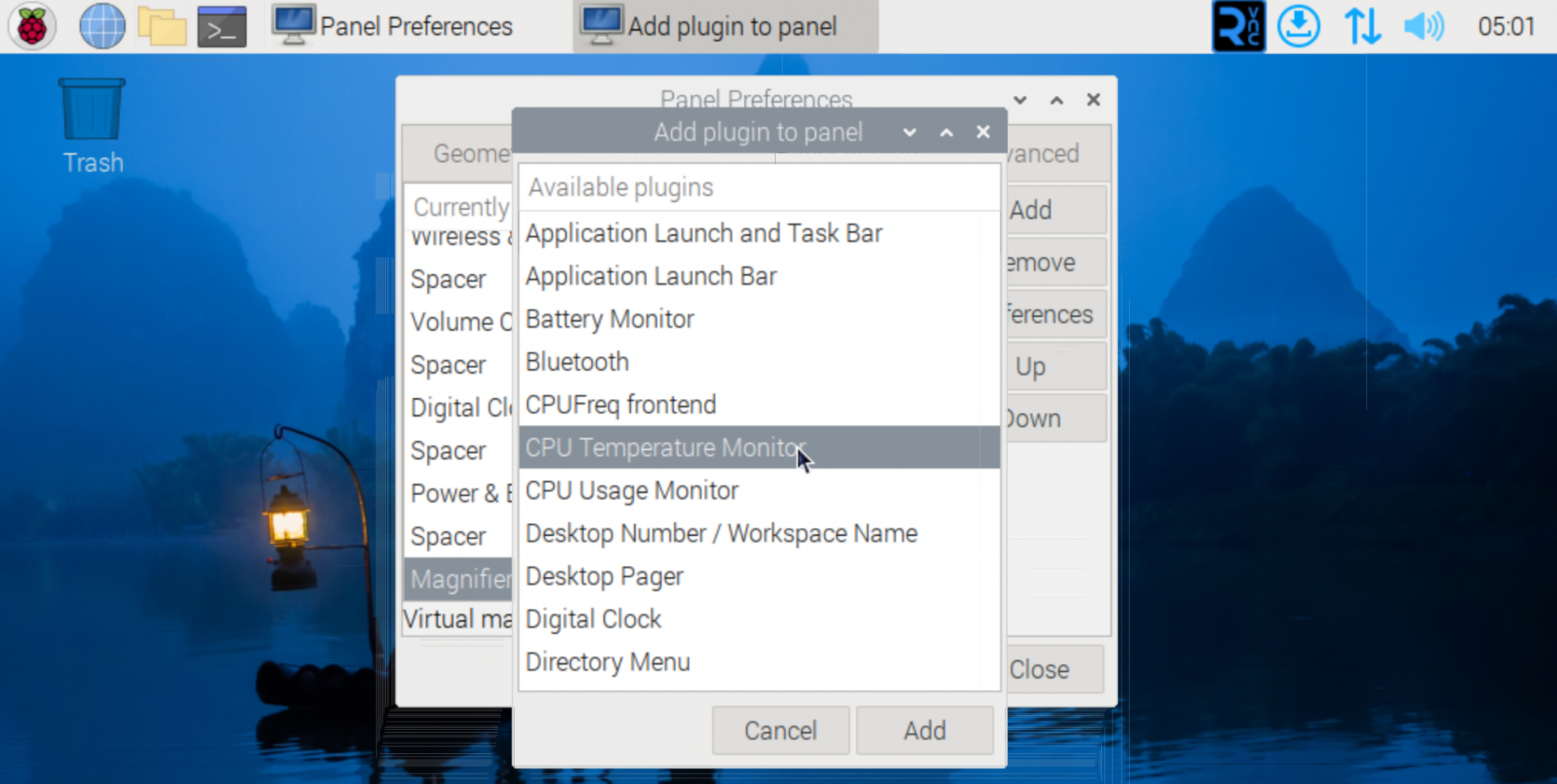Open the Raspberry Pi applications menu

point(31,26)
